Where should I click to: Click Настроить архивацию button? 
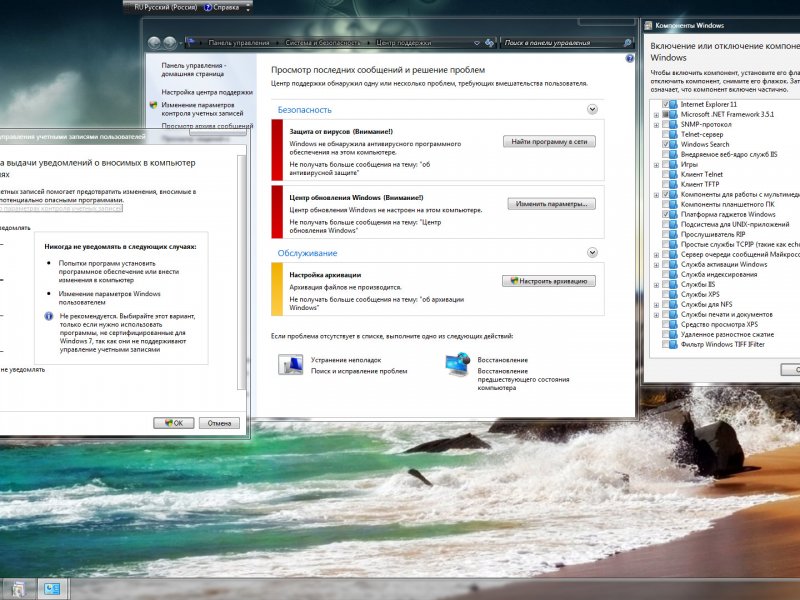(x=548, y=281)
